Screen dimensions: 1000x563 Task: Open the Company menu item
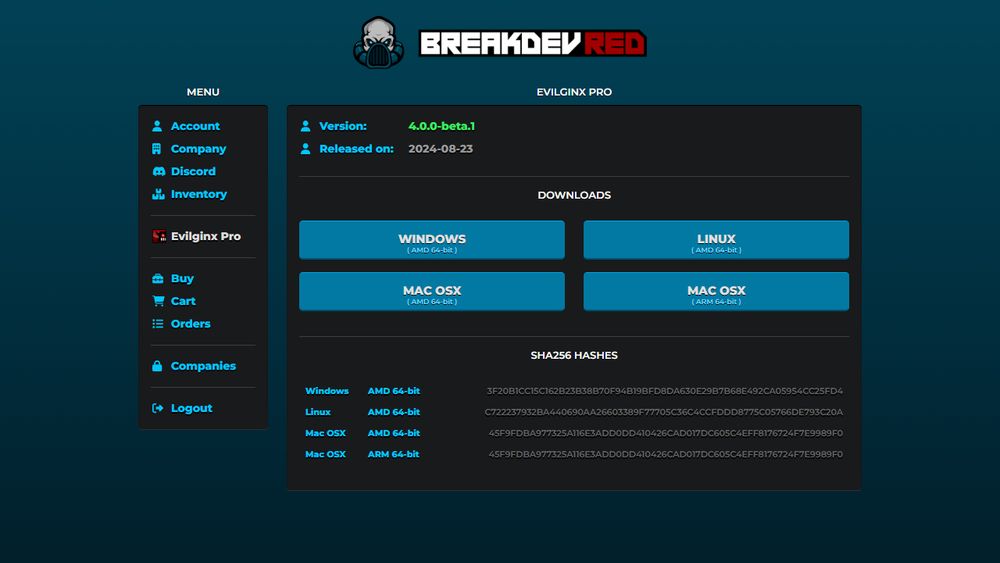198,149
